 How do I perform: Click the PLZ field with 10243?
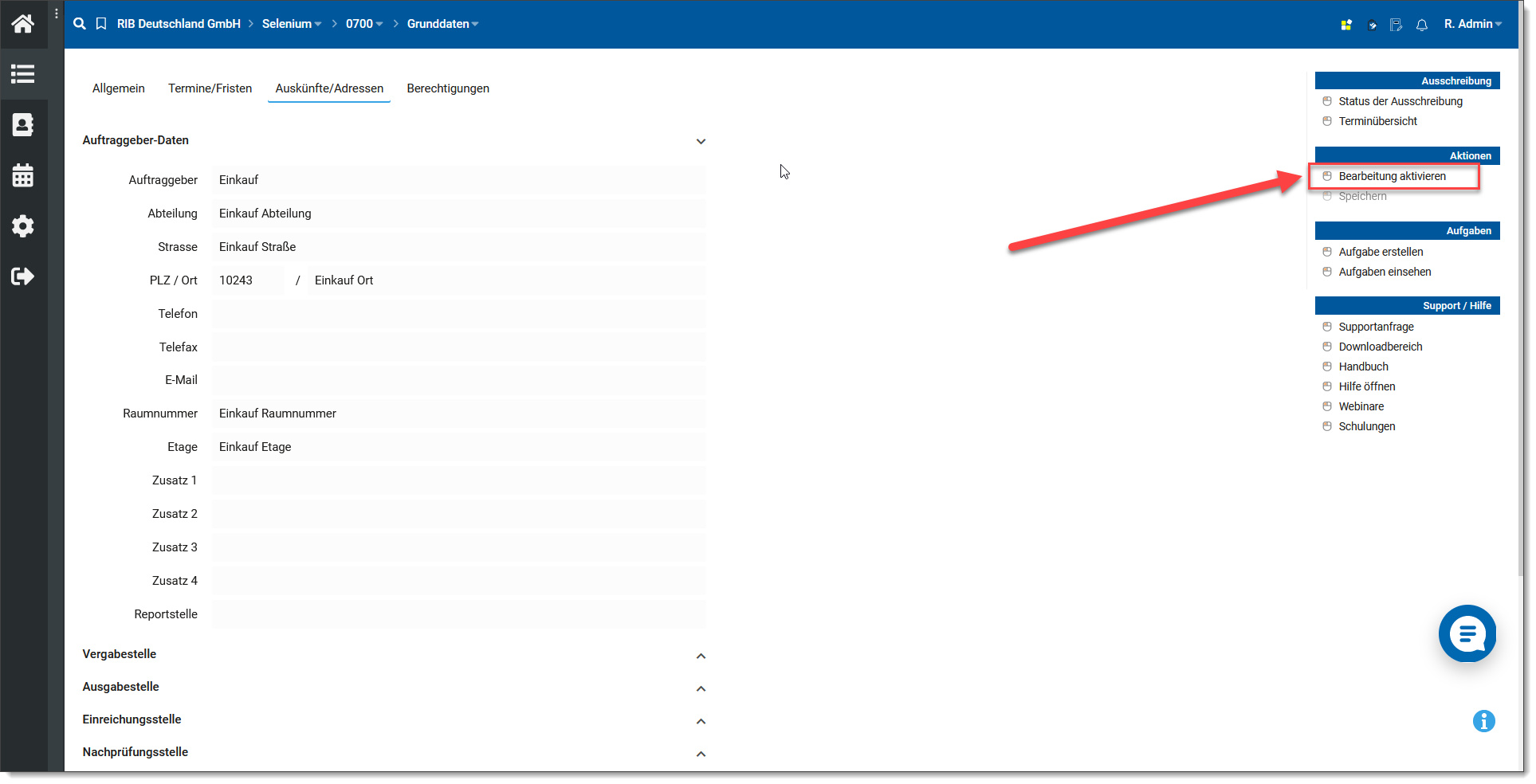(x=248, y=280)
